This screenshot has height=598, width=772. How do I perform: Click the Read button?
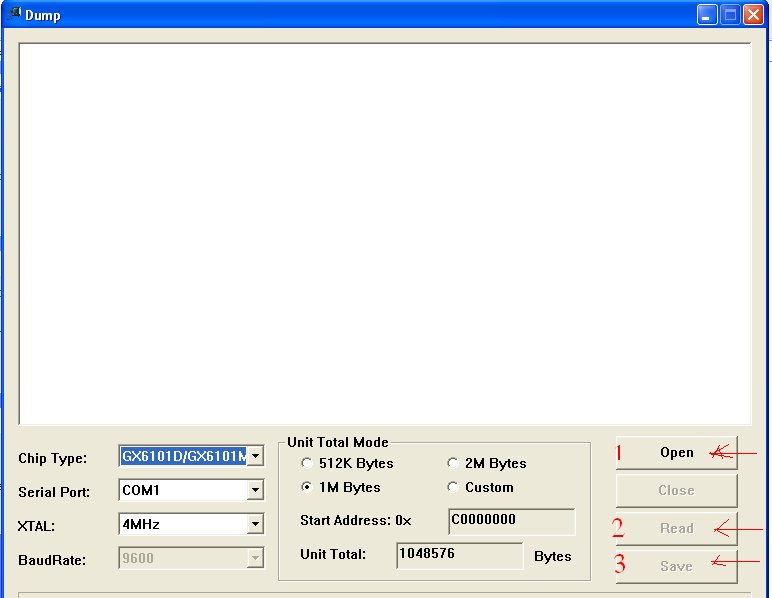click(676, 529)
